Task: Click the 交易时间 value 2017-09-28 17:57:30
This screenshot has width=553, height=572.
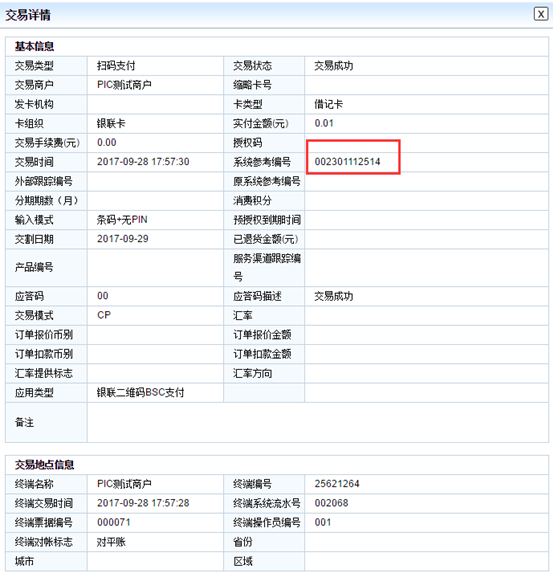Action: [x=143, y=162]
